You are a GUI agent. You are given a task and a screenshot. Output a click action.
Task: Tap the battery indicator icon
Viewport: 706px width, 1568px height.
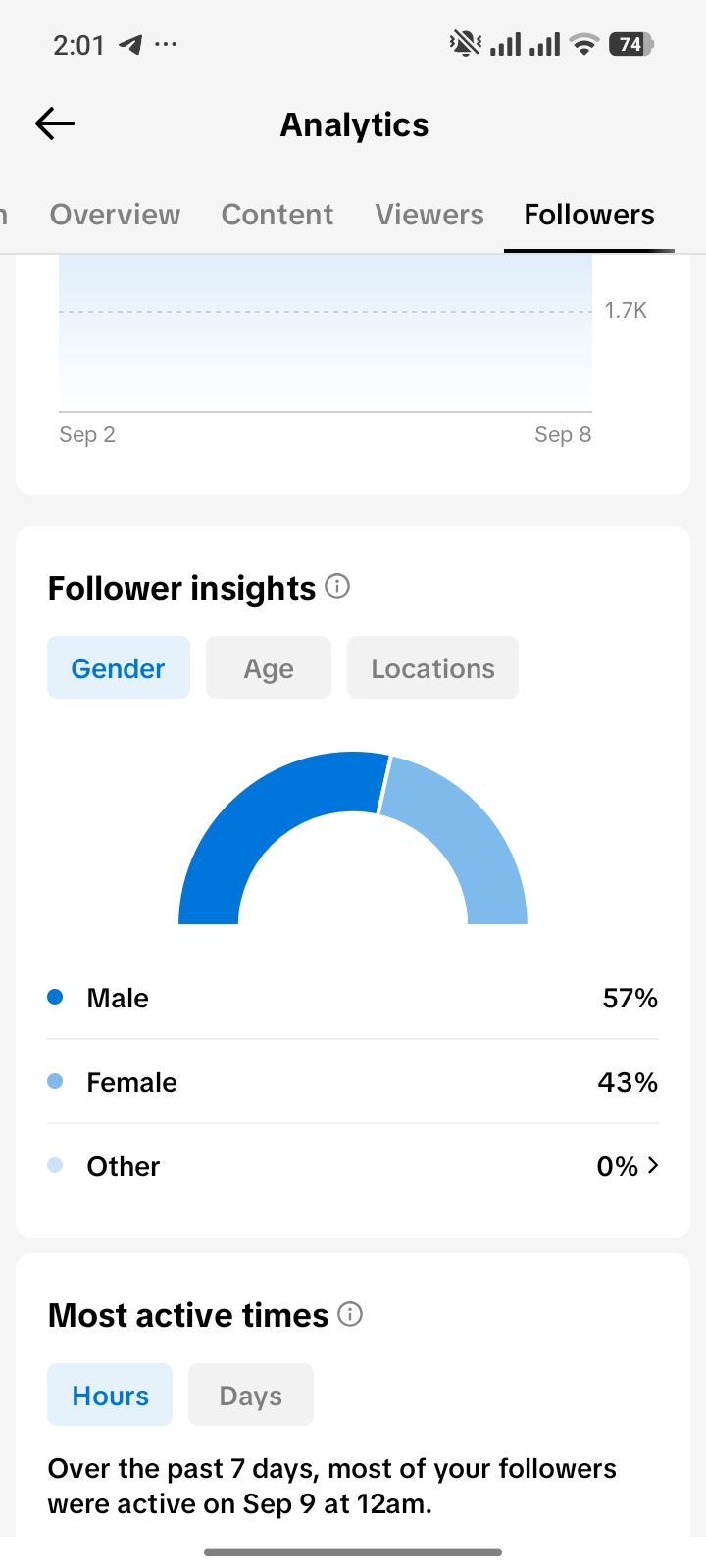631,44
